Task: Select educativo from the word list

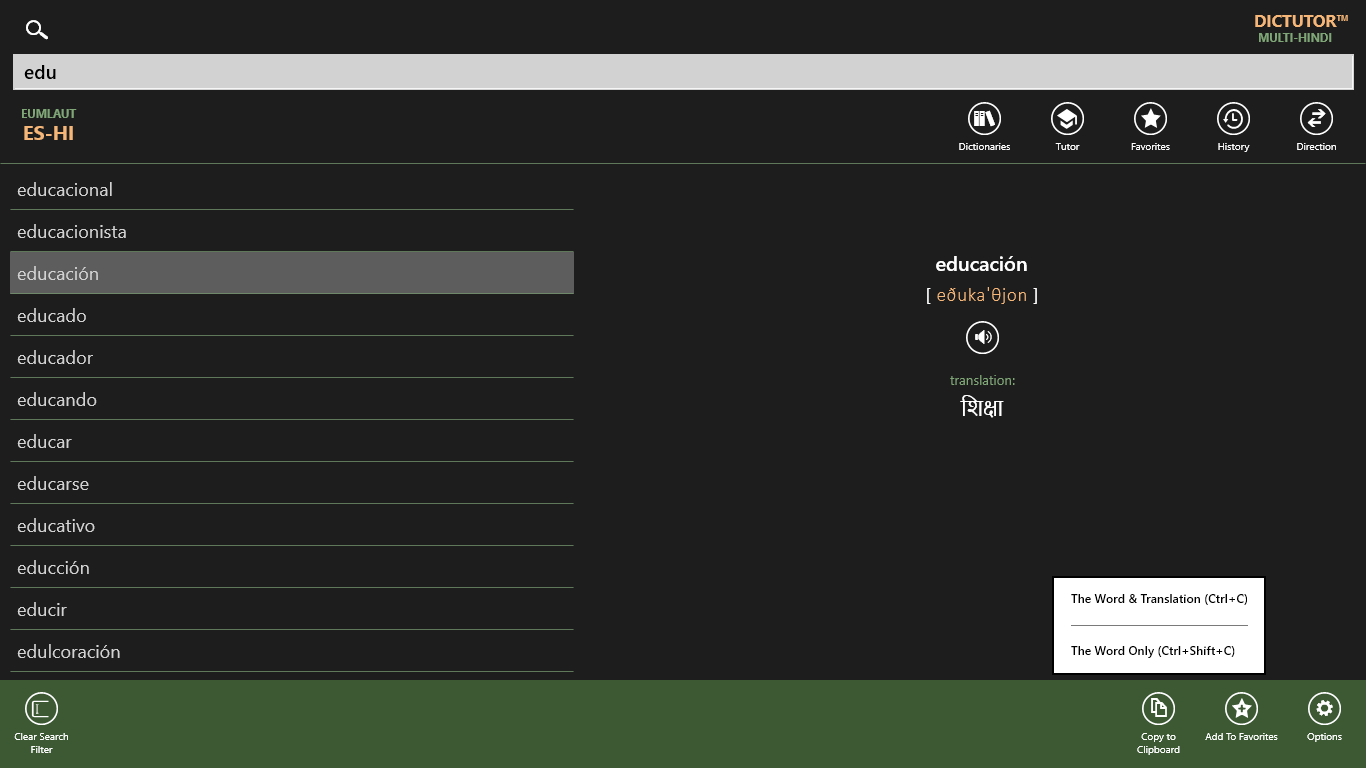Action: (292, 526)
